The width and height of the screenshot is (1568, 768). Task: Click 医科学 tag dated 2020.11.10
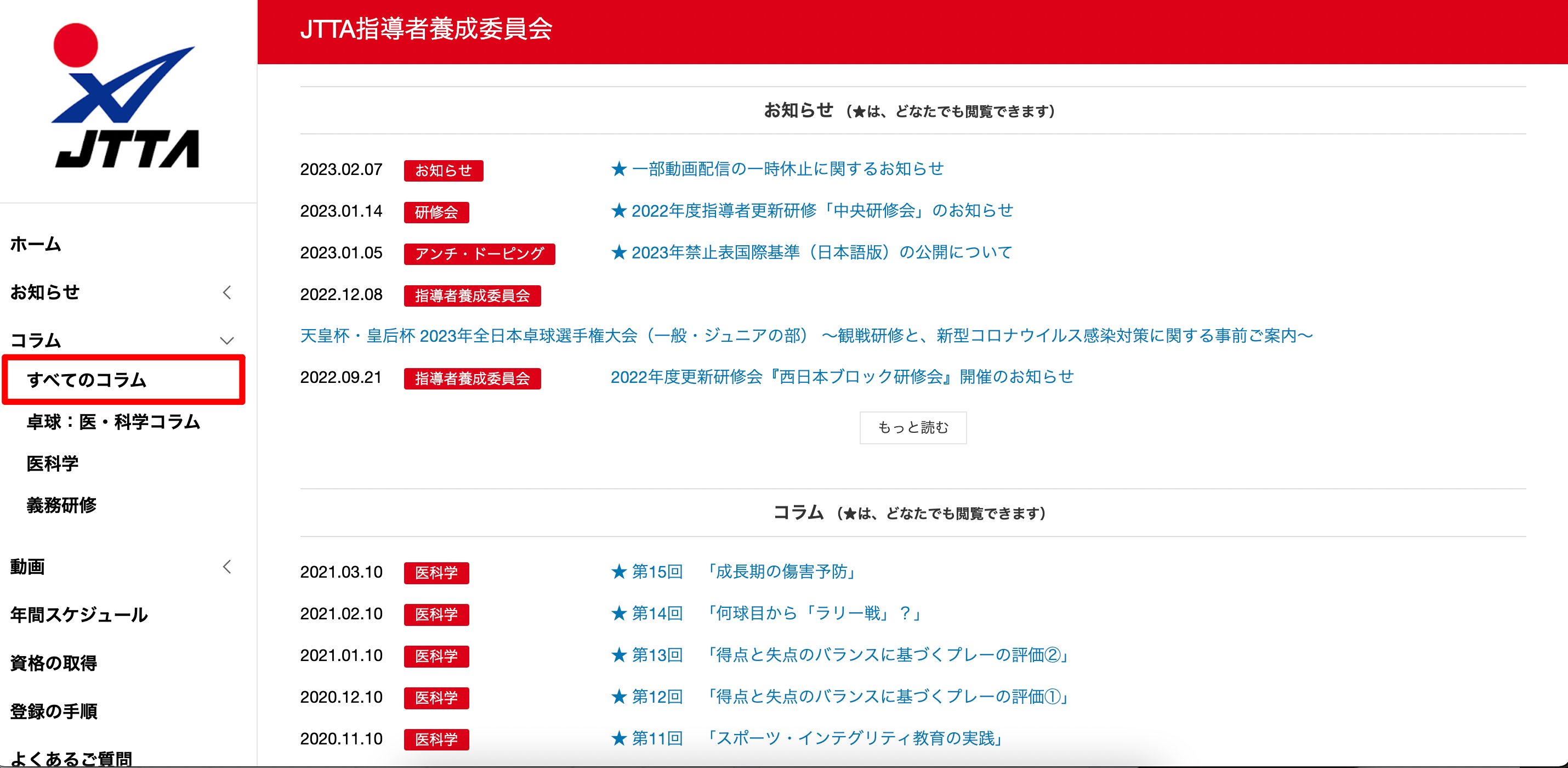coord(436,739)
